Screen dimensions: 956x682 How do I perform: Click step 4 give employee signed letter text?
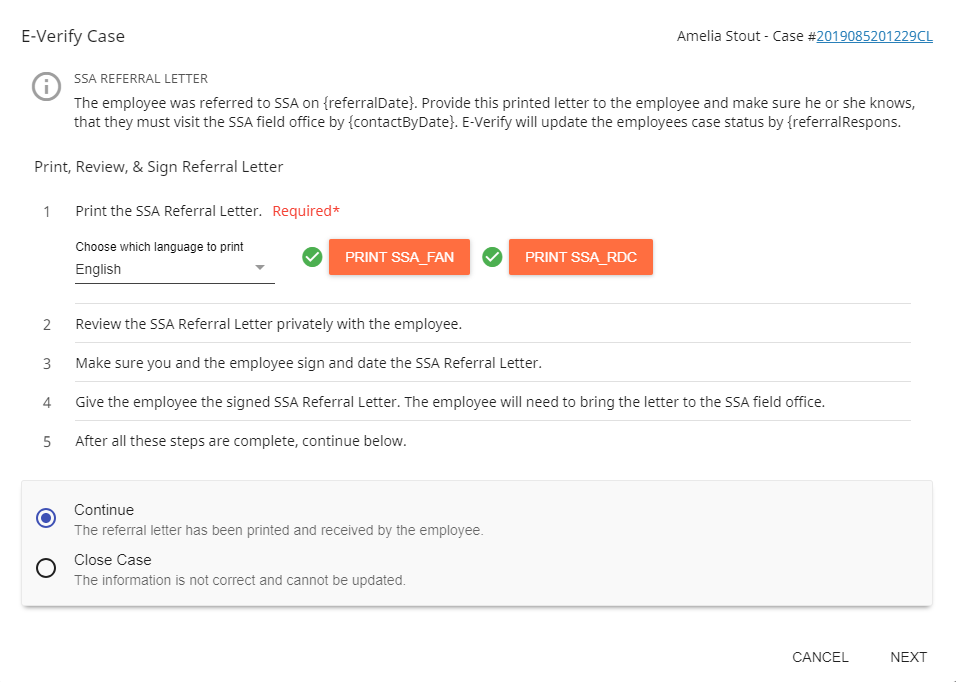450,402
